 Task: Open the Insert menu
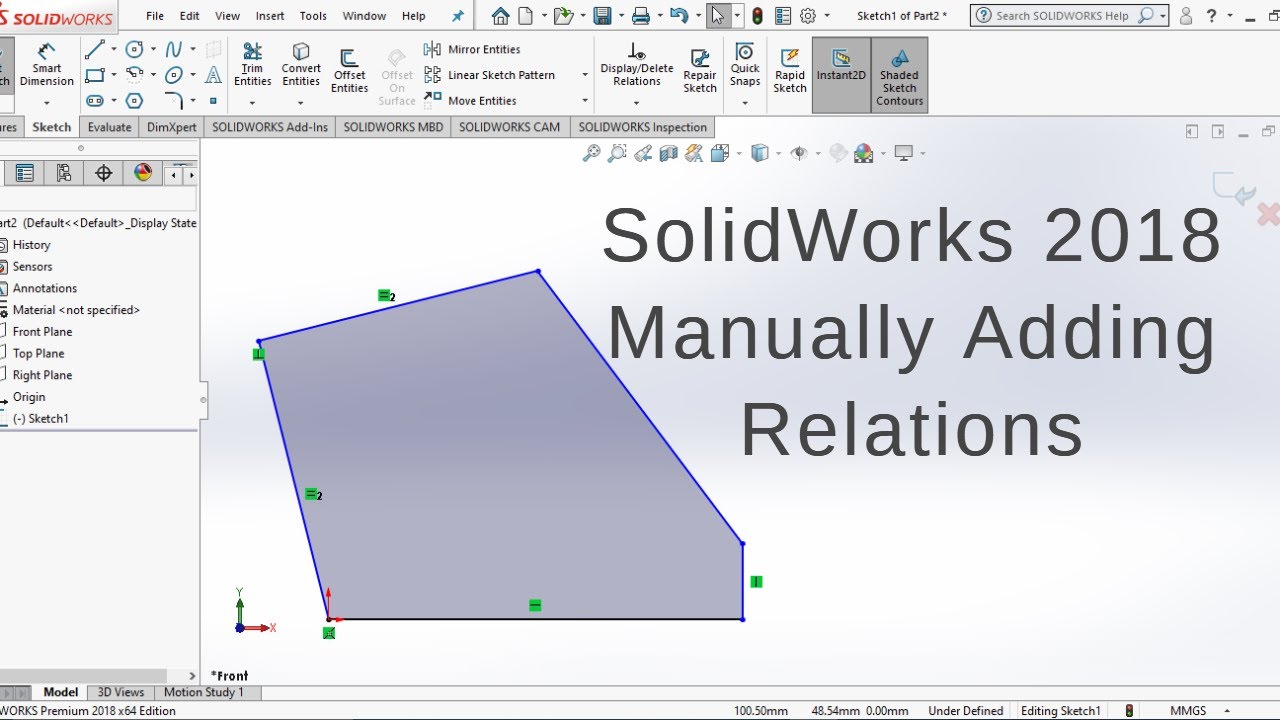tap(270, 16)
